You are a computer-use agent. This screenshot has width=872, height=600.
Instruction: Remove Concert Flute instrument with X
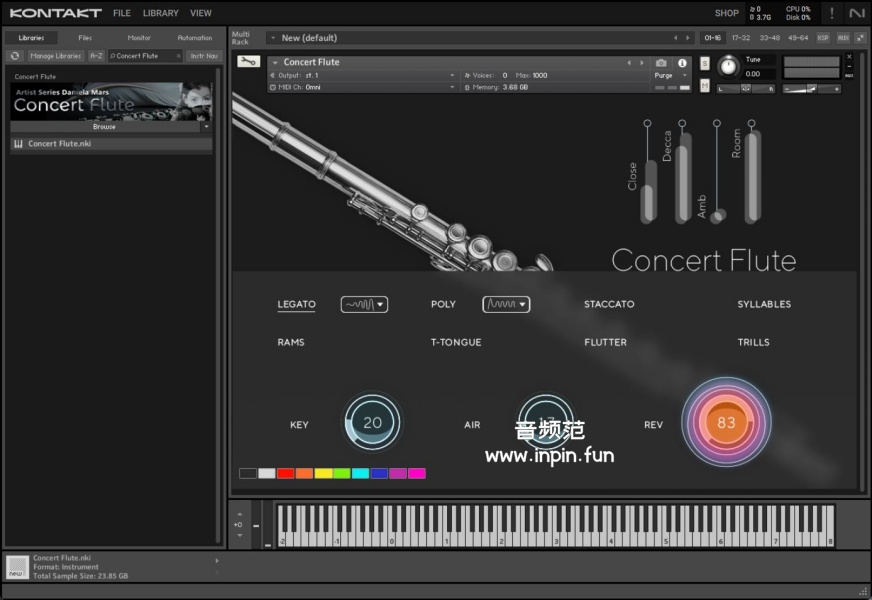[x=849, y=57]
